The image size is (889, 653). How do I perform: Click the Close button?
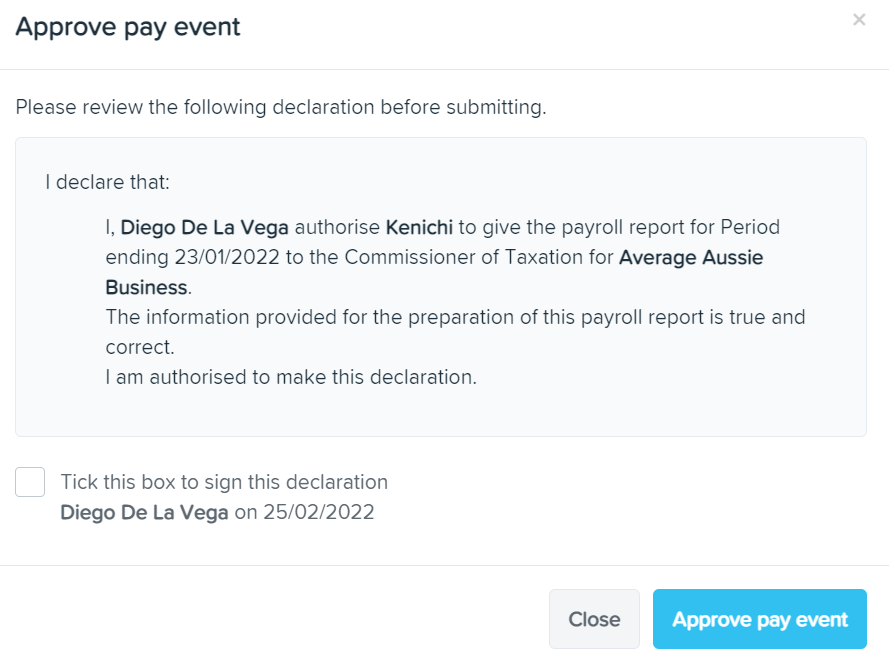[x=594, y=619]
